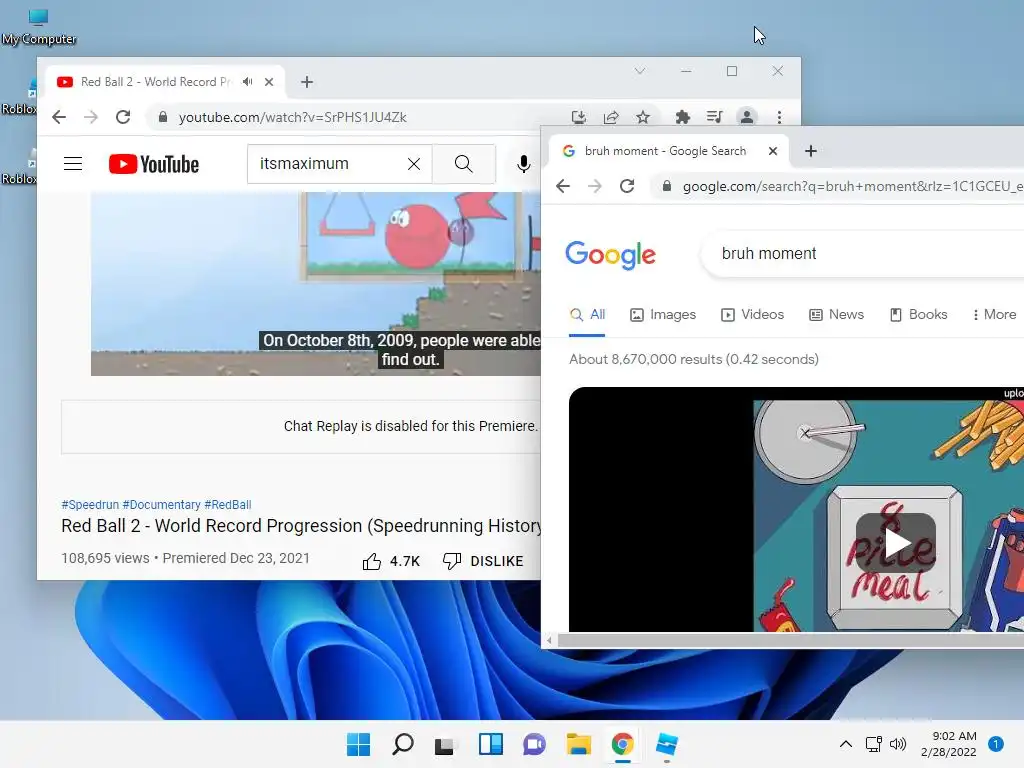
Task: Click the DISLIKE button
Action: click(483, 561)
